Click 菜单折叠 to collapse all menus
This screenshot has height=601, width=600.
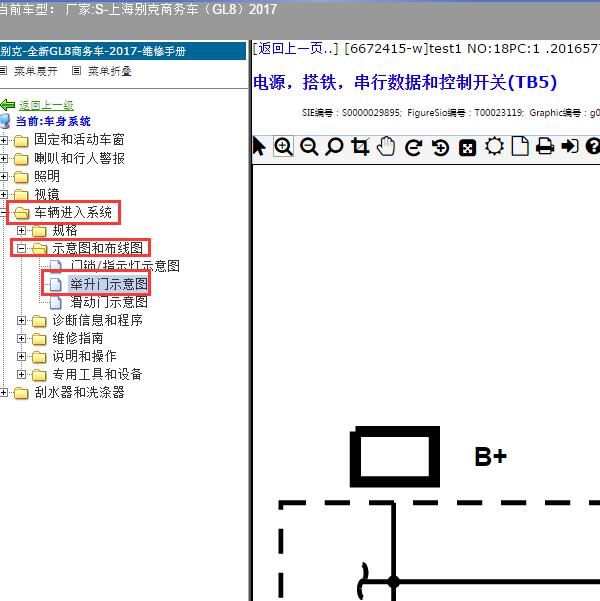[x=110, y=71]
